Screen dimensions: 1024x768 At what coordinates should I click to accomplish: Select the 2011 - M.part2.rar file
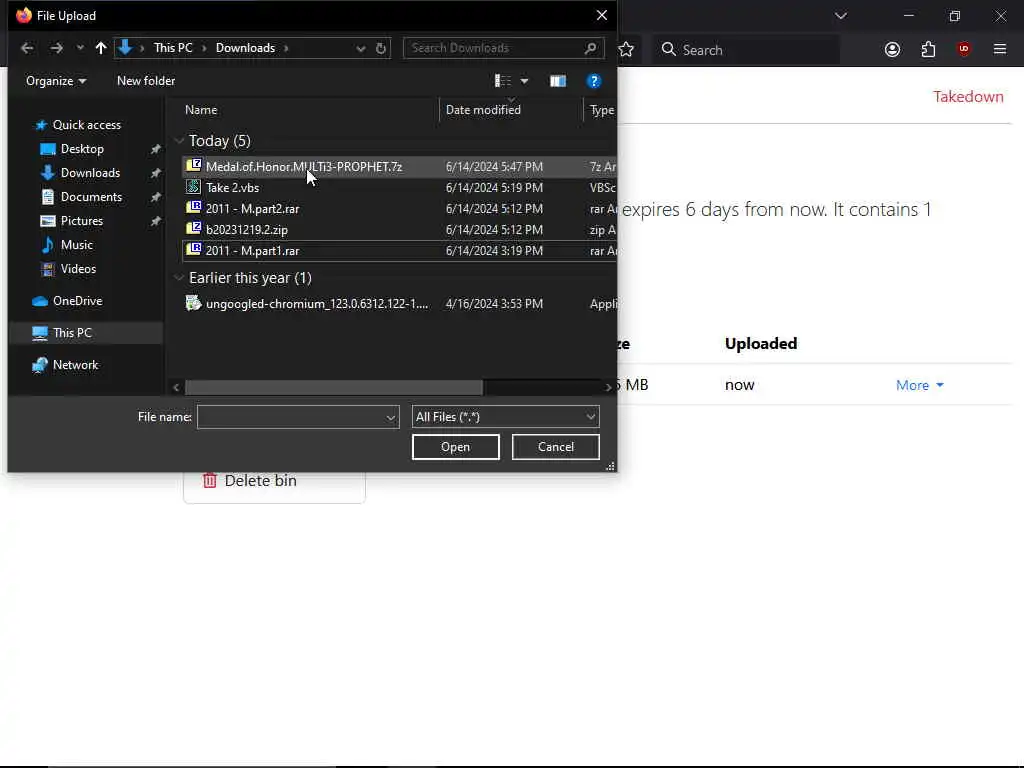tap(399, 208)
